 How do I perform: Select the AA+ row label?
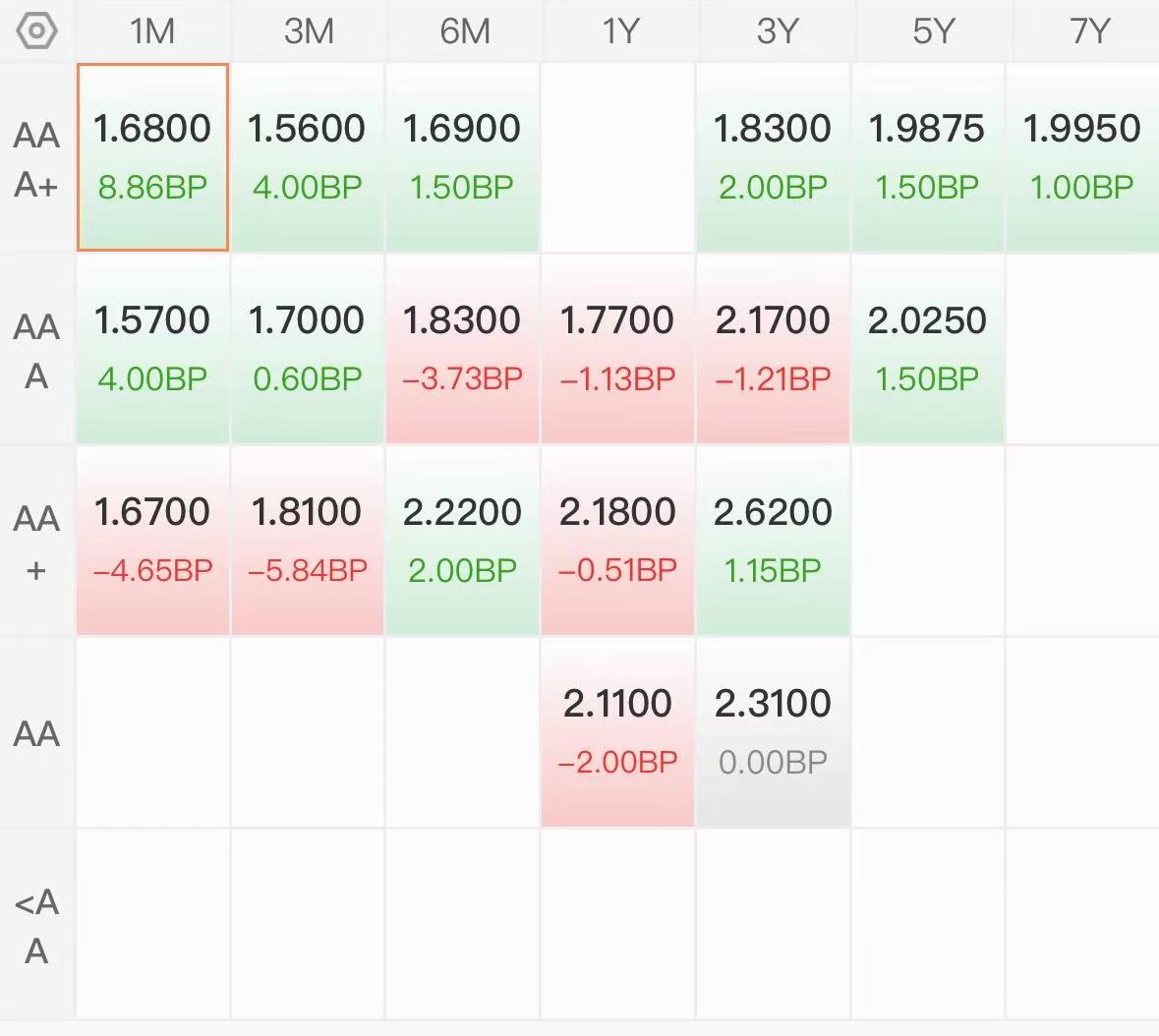(x=36, y=543)
